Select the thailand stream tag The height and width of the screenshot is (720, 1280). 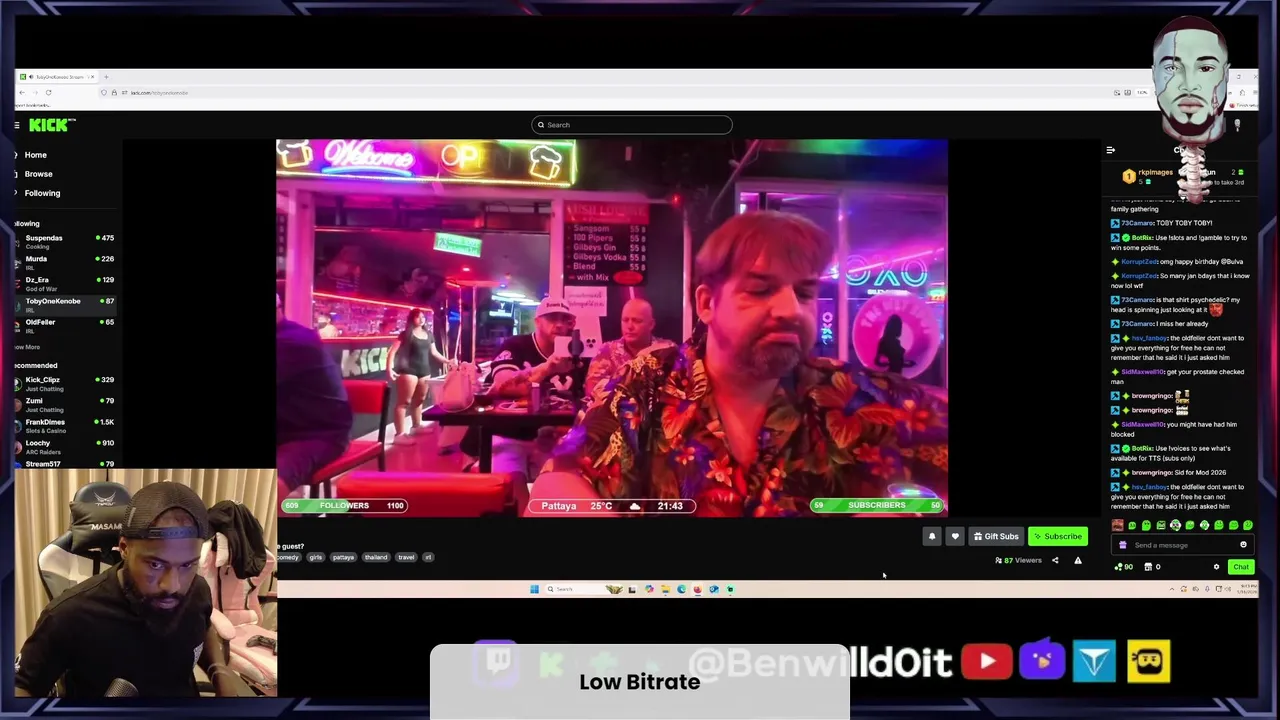point(375,558)
